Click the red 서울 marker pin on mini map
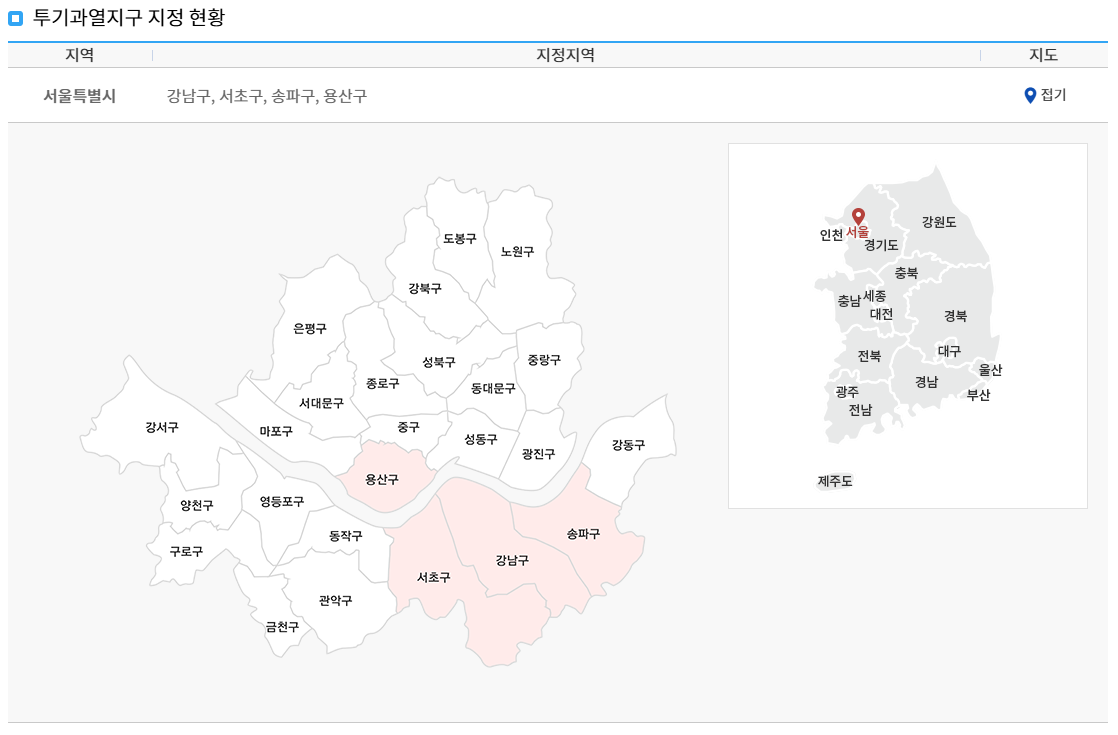Screen dimensions: 1118x735 pos(860,216)
